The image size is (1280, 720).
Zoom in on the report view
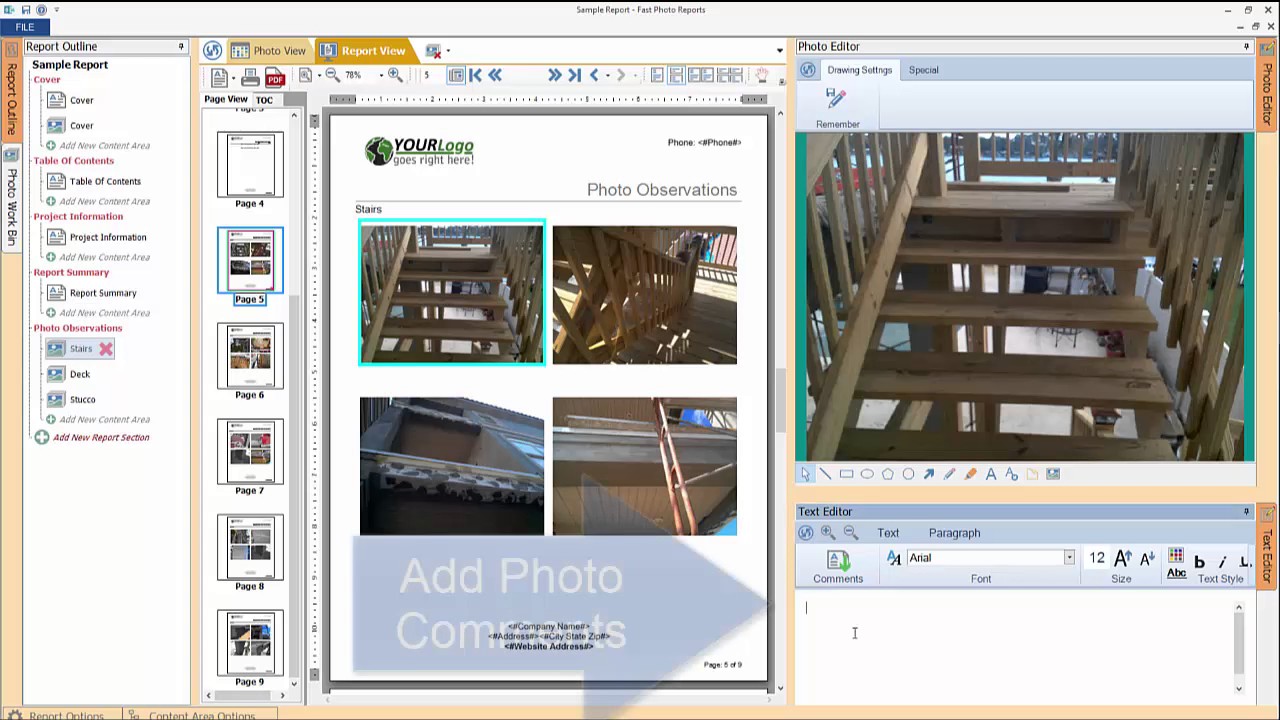point(395,75)
